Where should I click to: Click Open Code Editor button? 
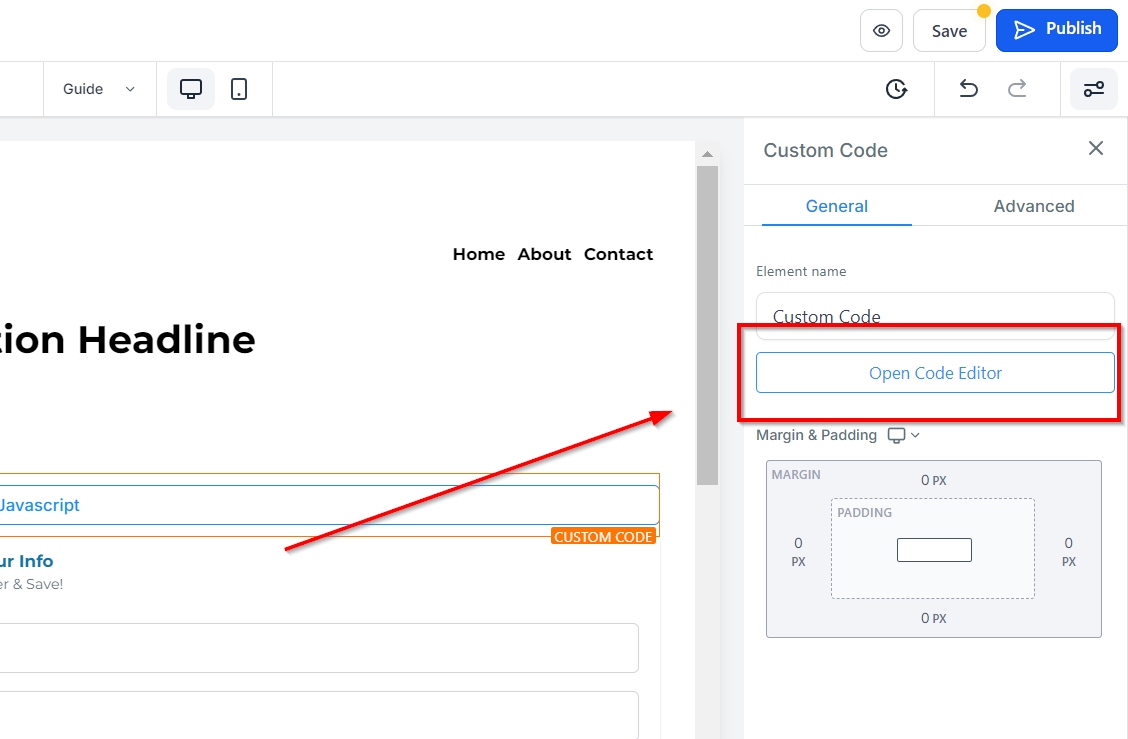pyautogui.click(x=935, y=373)
